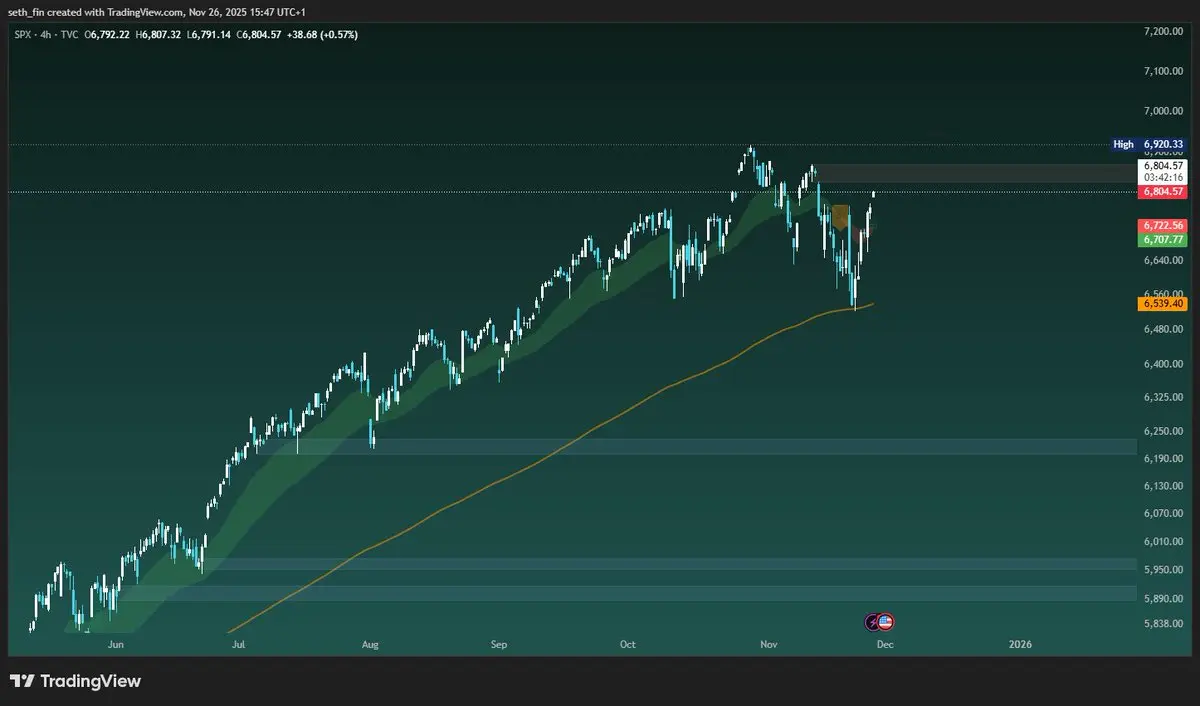Click the Nov label on time axis
This screenshot has width=1200, height=706.
(x=768, y=645)
